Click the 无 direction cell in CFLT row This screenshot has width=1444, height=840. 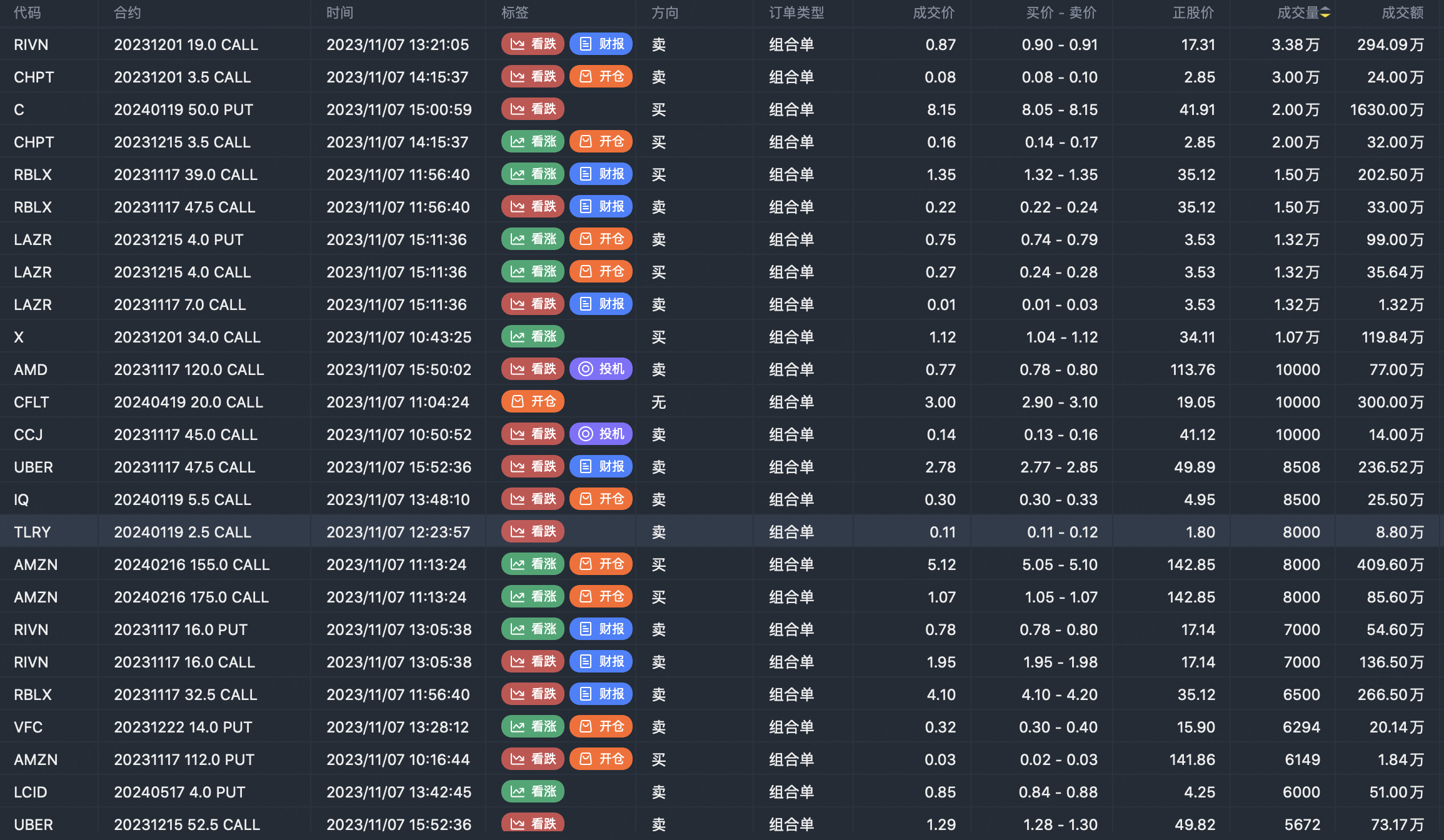659,402
